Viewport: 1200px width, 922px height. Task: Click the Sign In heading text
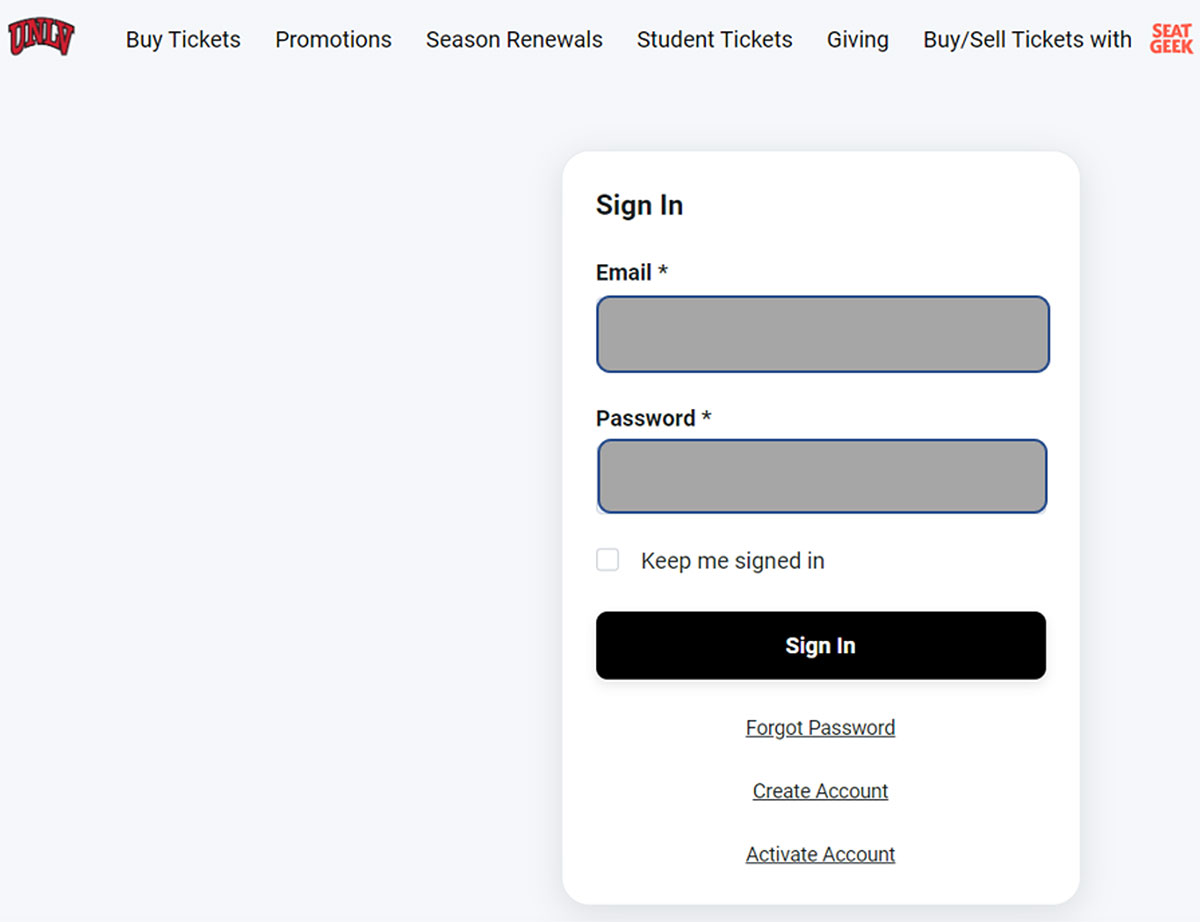click(x=639, y=205)
